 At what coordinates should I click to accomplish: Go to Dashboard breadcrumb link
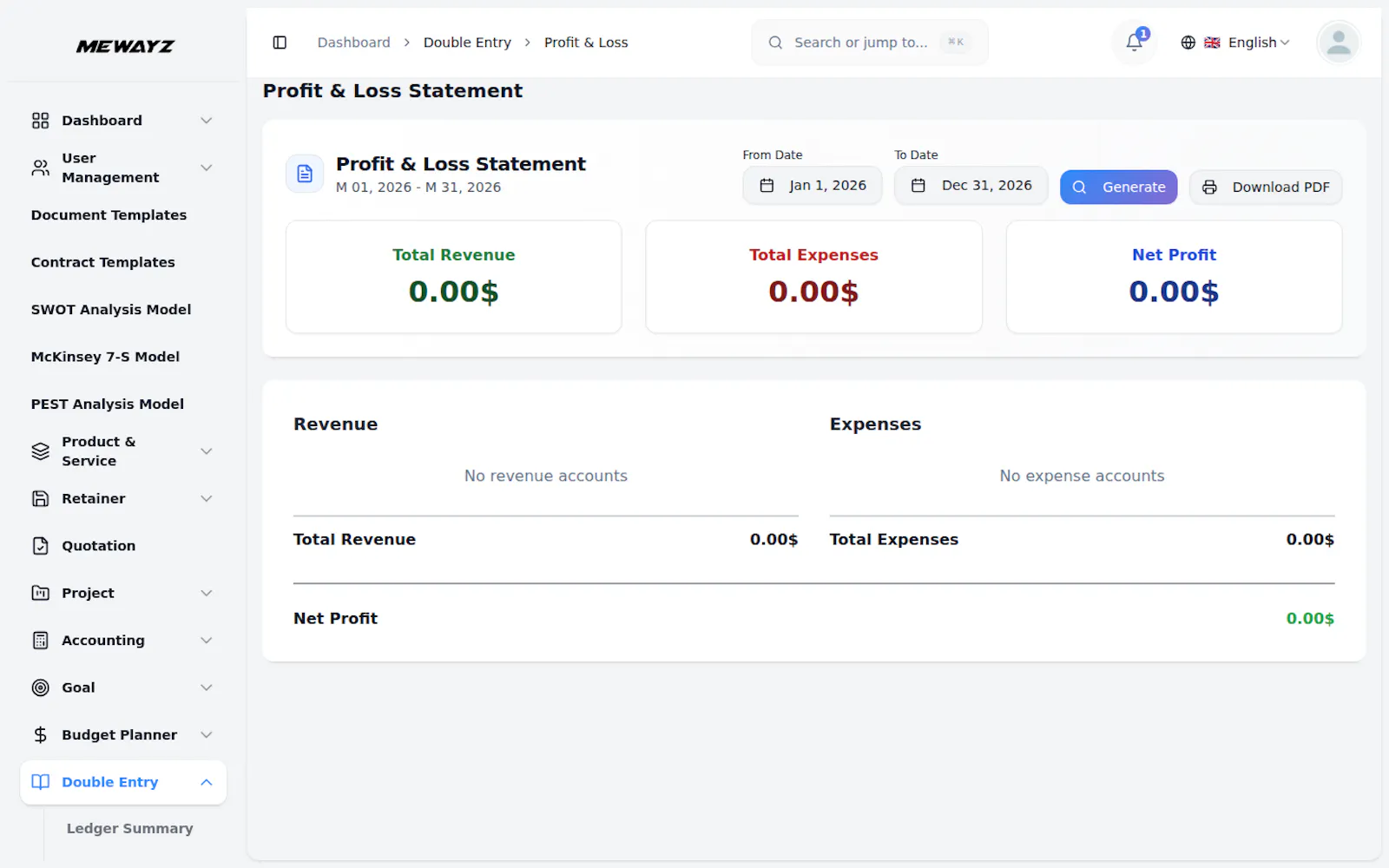[x=353, y=43]
